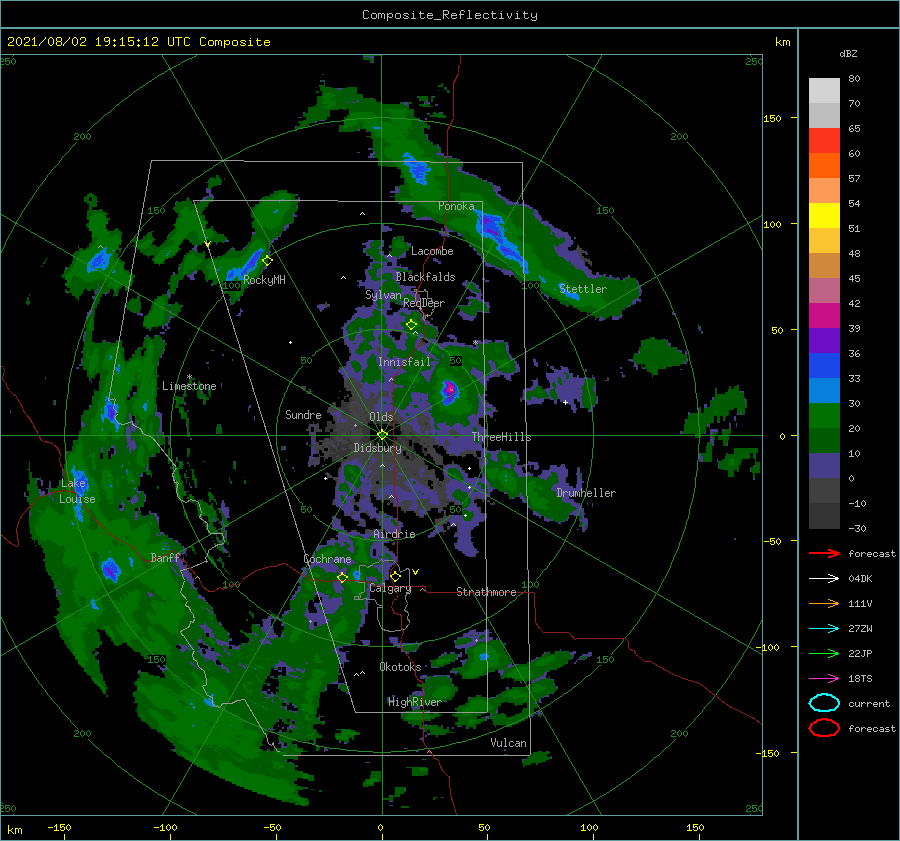The width and height of the screenshot is (900, 841).
Task: Click the yellow diamond marker near RockyMH
Action: [267, 261]
